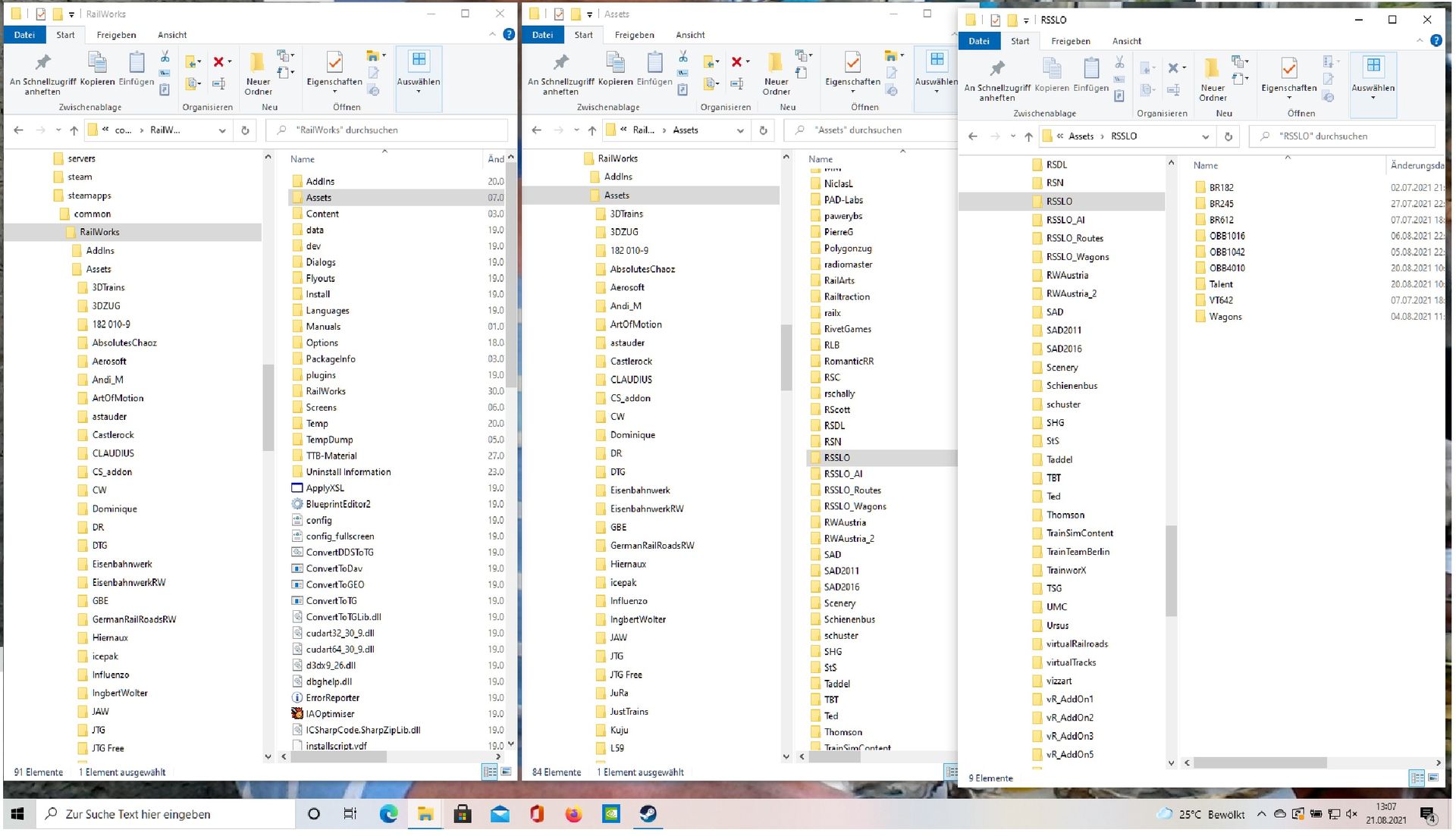Click the Steam icon in the taskbar
The image size is (1456, 836).
coord(648,814)
